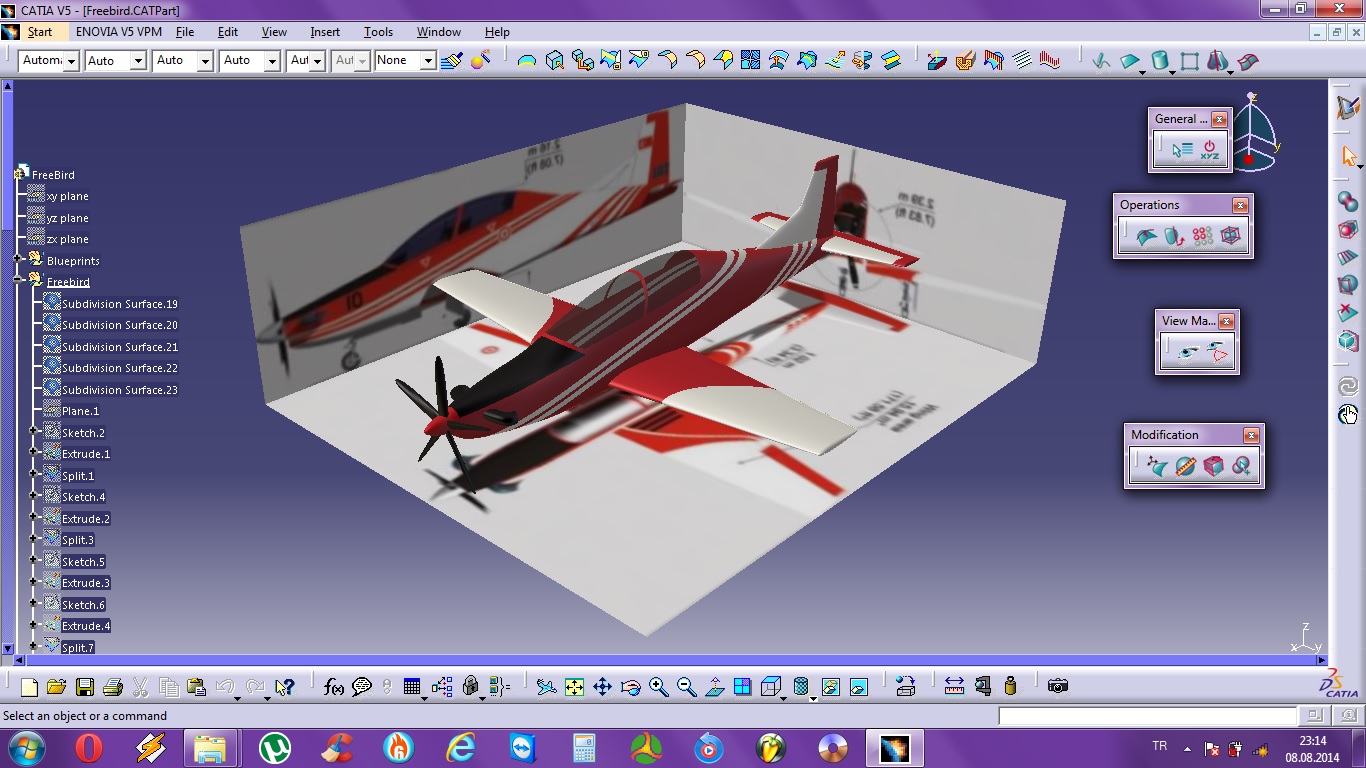Open the Insert menu
This screenshot has height=768, width=1366.
pos(325,32)
